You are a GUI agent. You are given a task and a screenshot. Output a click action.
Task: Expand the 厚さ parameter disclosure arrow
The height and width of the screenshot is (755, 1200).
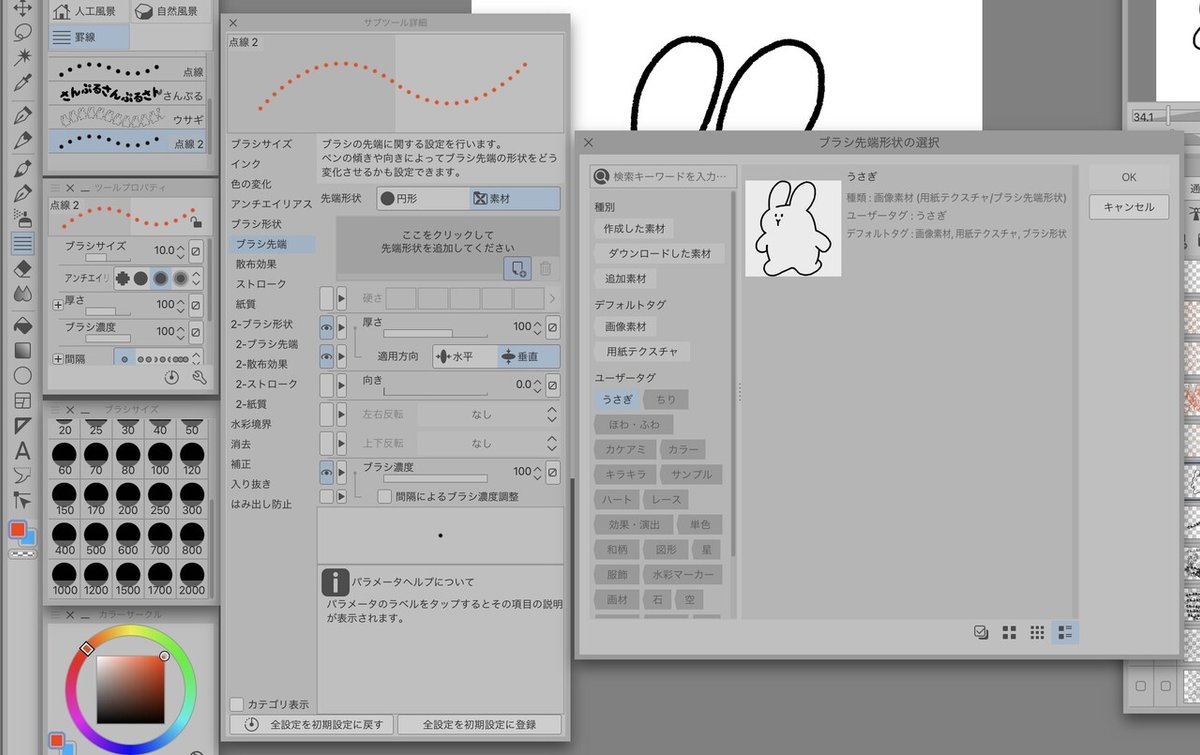(342, 325)
